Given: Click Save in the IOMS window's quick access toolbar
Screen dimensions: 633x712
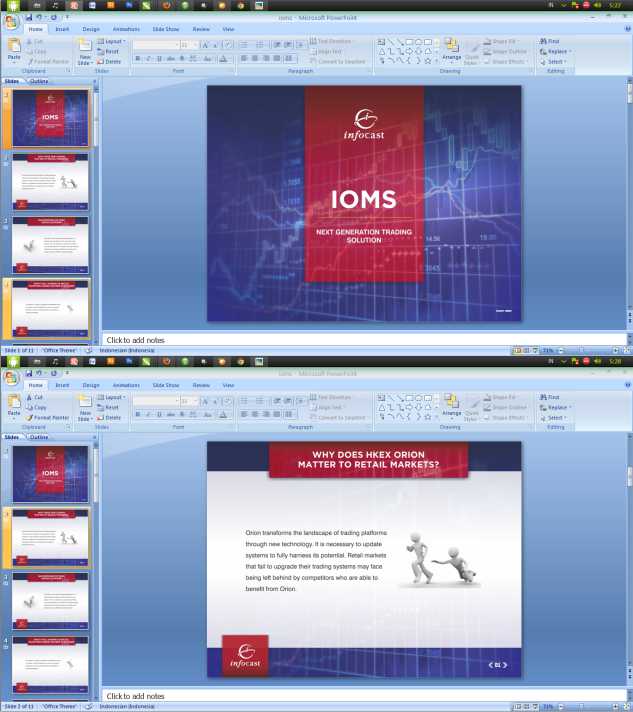Looking at the screenshot, I should pyautogui.click(x=29, y=17).
